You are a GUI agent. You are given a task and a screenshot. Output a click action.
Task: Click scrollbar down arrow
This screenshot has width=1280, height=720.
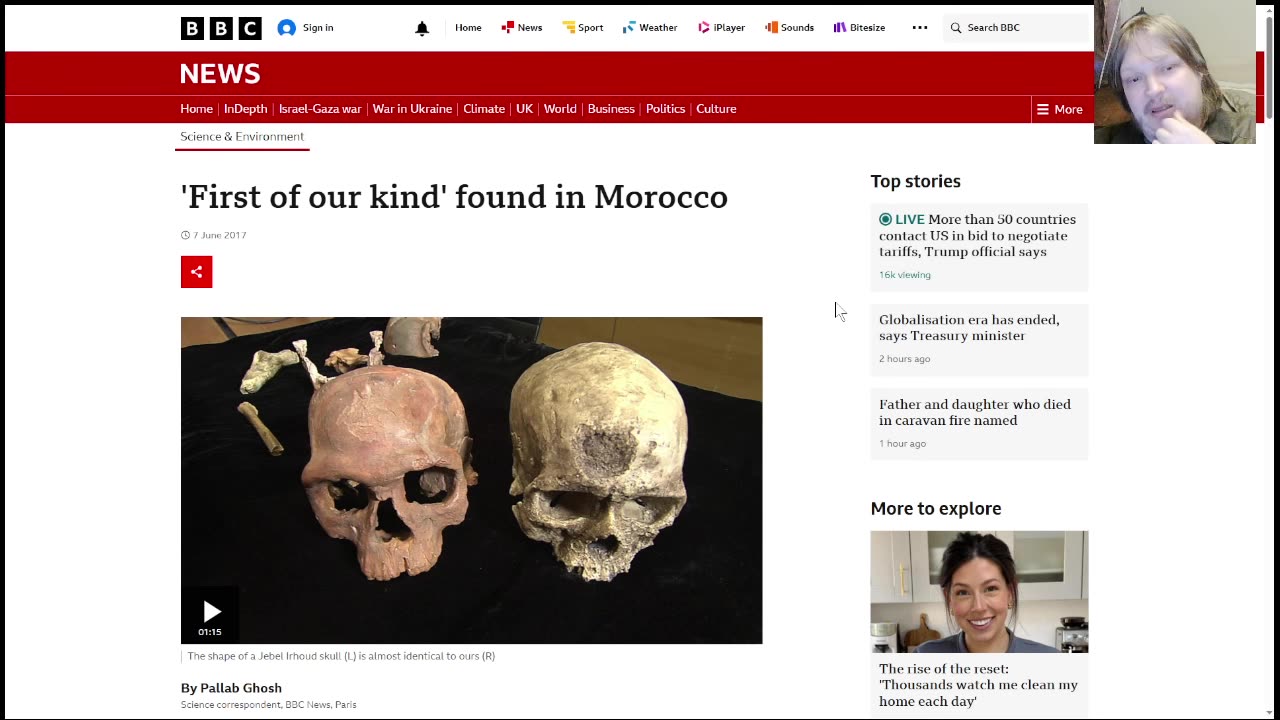[1270, 712]
